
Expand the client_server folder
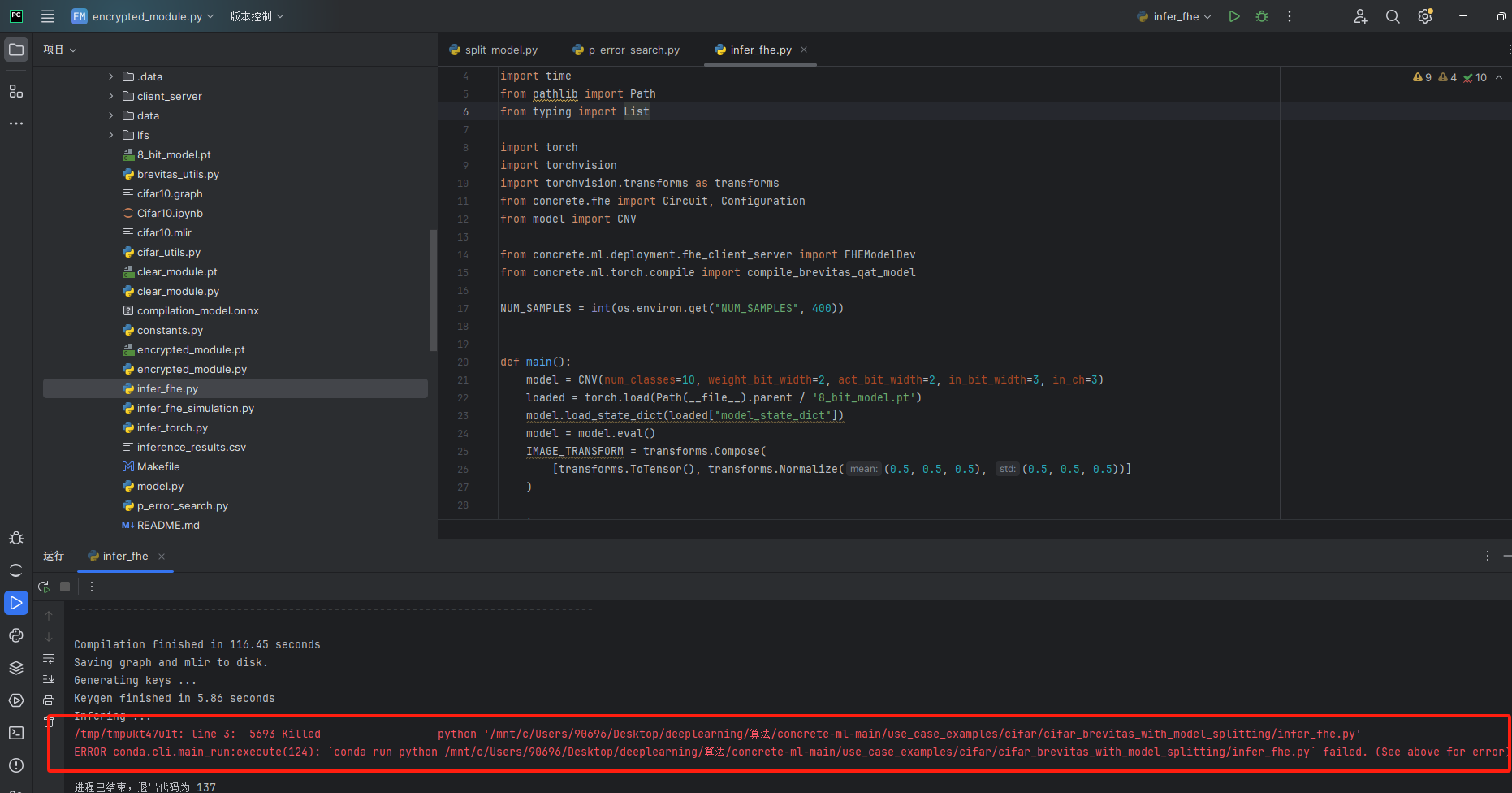point(111,96)
